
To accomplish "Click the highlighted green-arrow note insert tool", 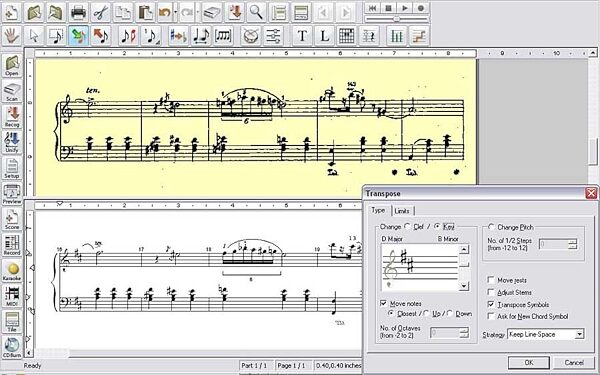I will 78,36.
